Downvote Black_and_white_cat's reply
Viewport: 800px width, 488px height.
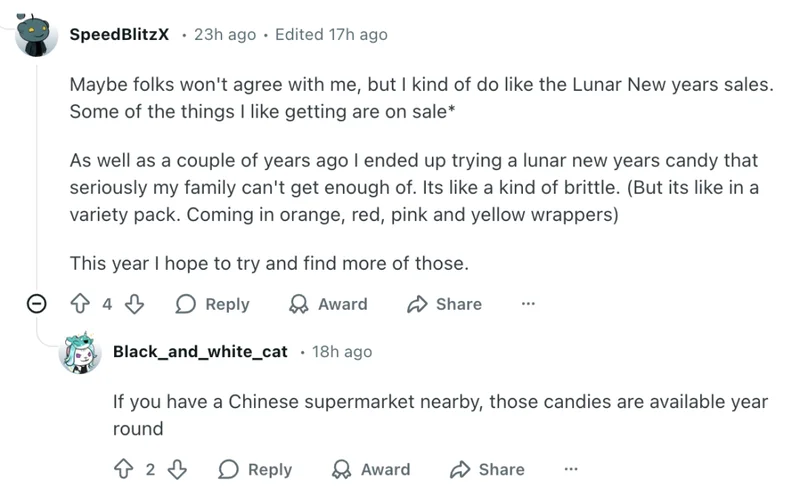(177, 468)
